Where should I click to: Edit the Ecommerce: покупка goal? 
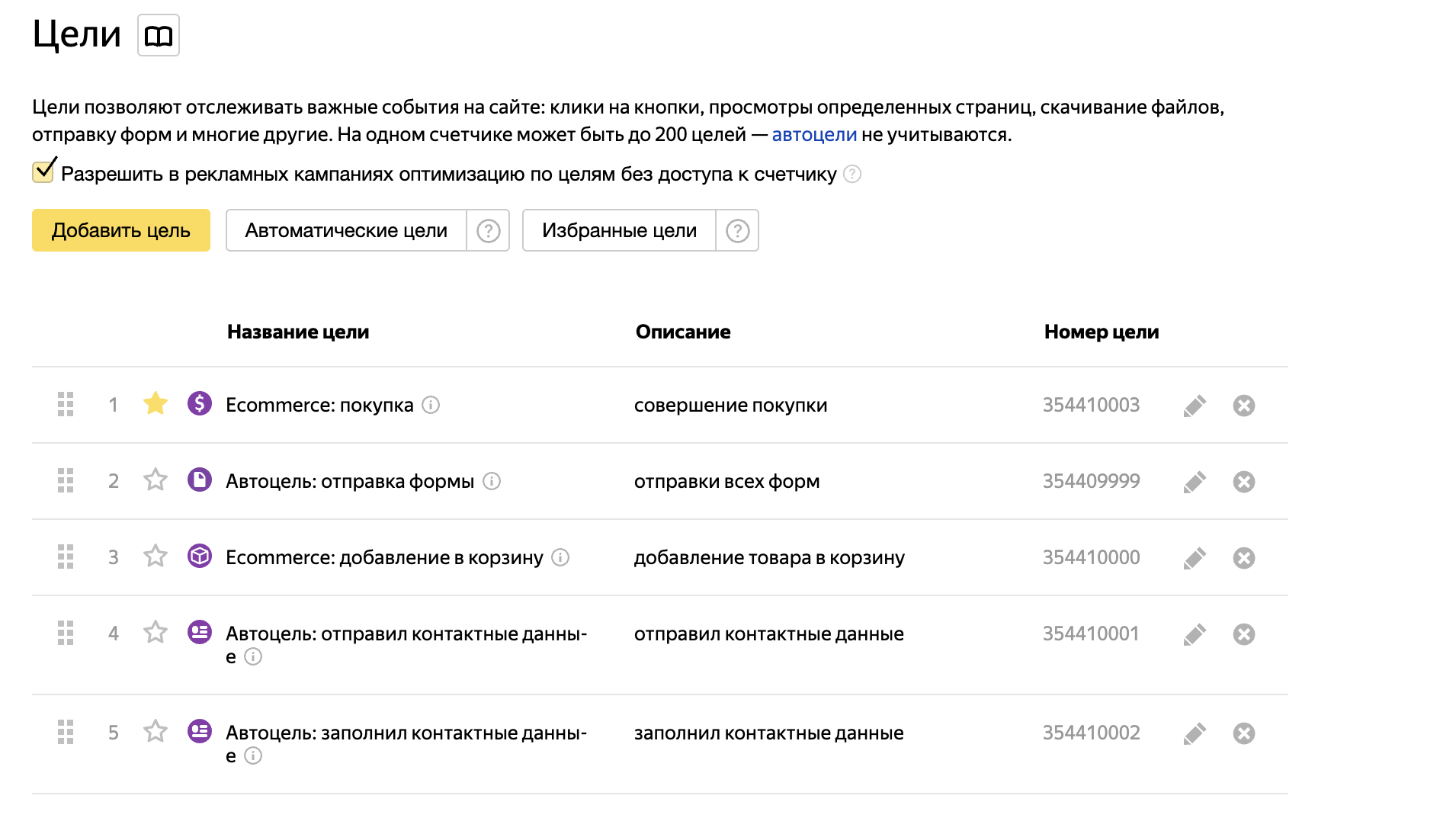[x=1195, y=406]
